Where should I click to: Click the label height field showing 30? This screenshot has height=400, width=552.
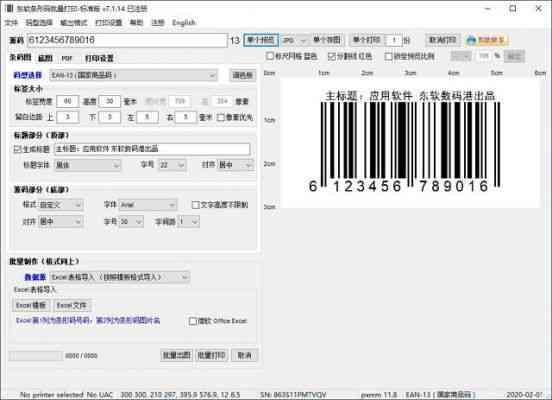[x=109, y=101]
